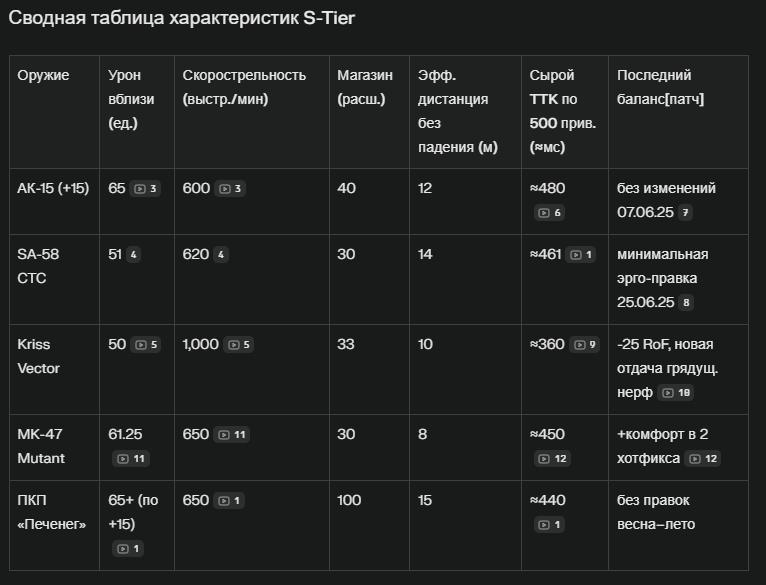The height and width of the screenshot is (585, 766).
Task: Click video citation 10 after нерф text
Action: 676,392
